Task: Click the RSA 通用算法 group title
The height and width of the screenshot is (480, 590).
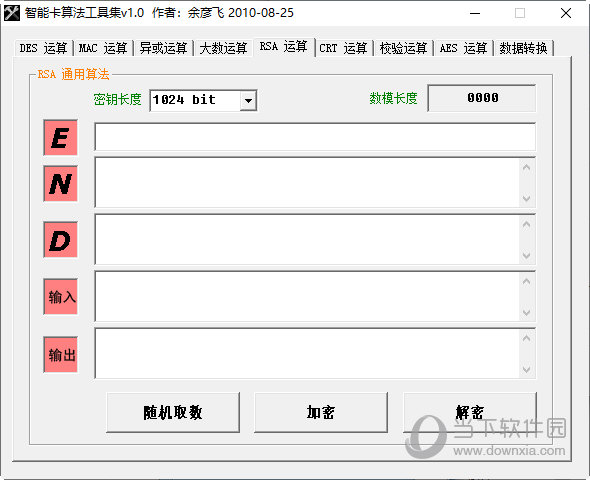Action: [73, 74]
